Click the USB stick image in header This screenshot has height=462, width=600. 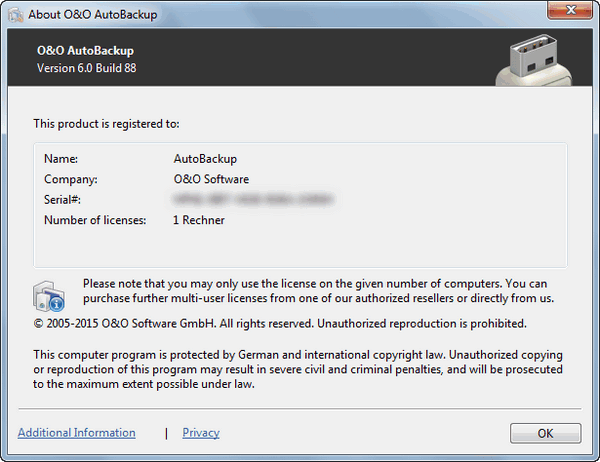tap(534, 60)
